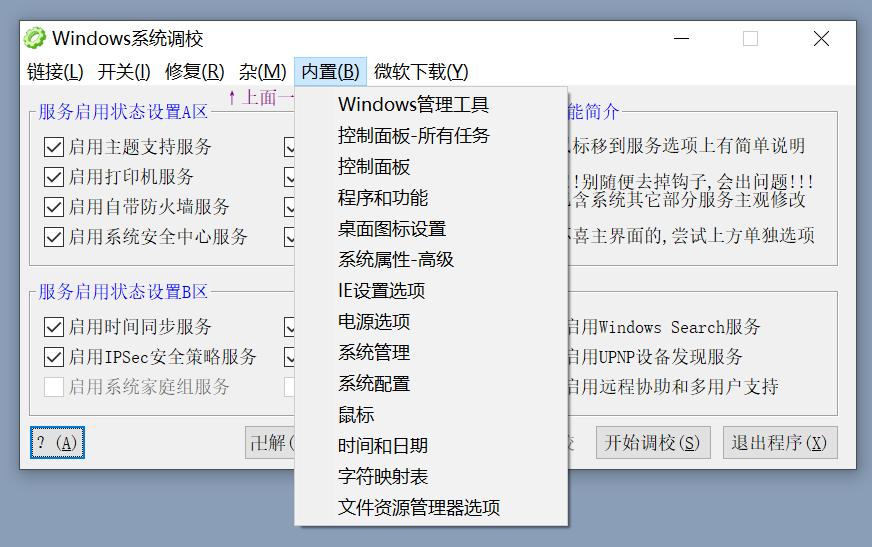Click the 开始调校(S) button
This screenshot has width=872, height=547.
653,442
